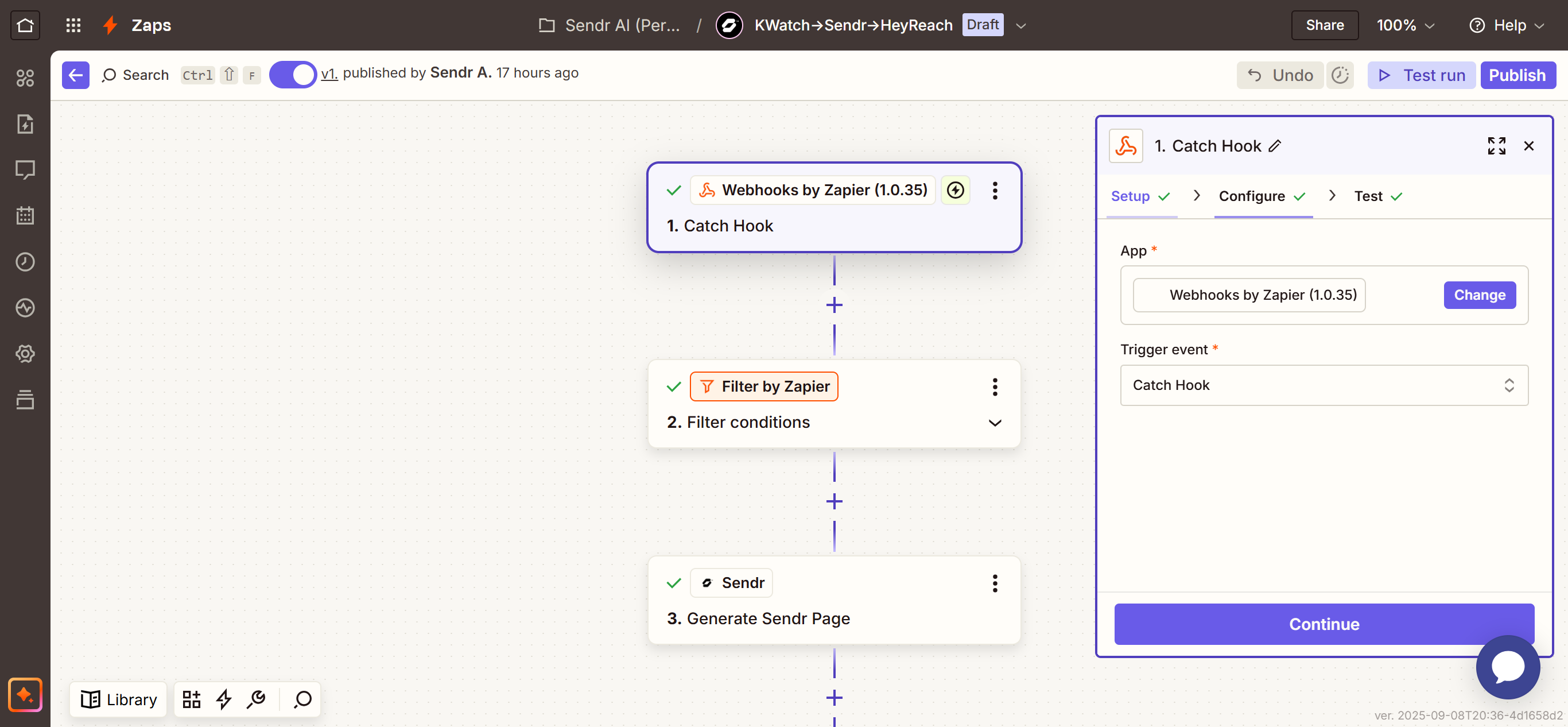Click the Zapier home icon
1568x727 pixels.
pyautogui.click(x=25, y=25)
